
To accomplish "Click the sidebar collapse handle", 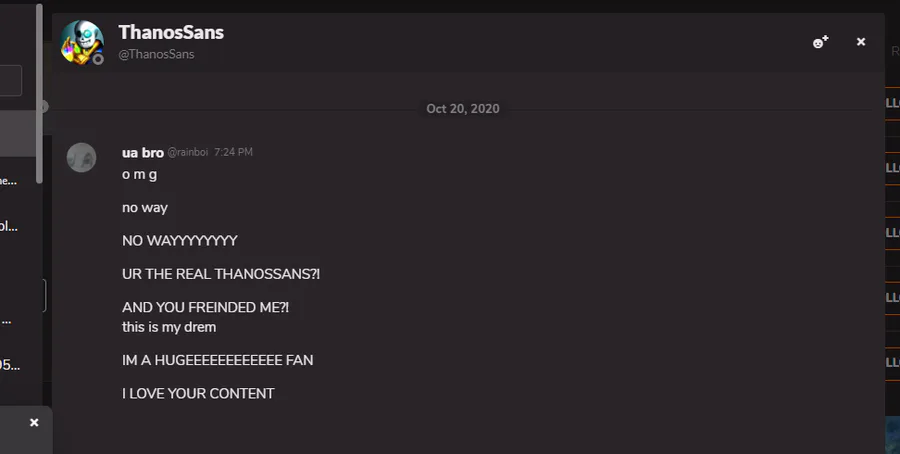I will pos(44,106).
